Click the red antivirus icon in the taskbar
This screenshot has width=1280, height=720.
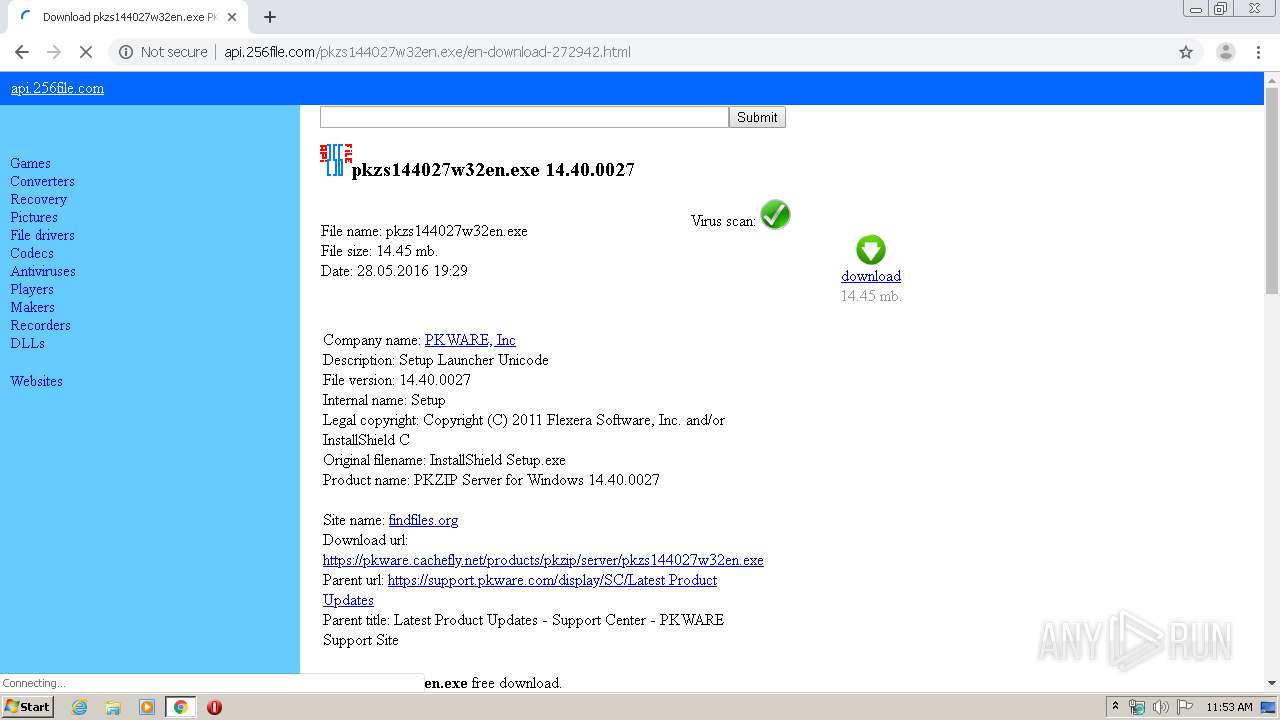[x=214, y=707]
